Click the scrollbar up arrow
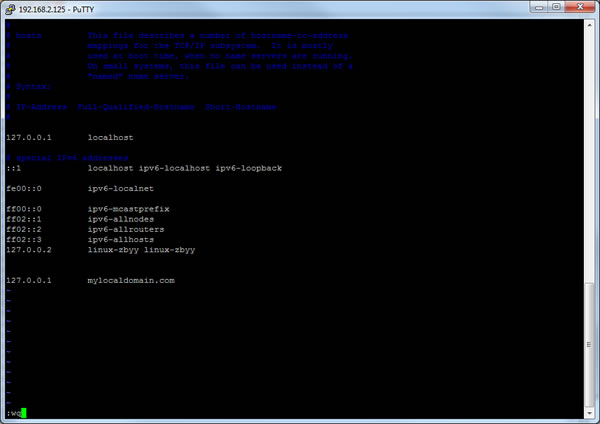600x424 pixels. 589,25
